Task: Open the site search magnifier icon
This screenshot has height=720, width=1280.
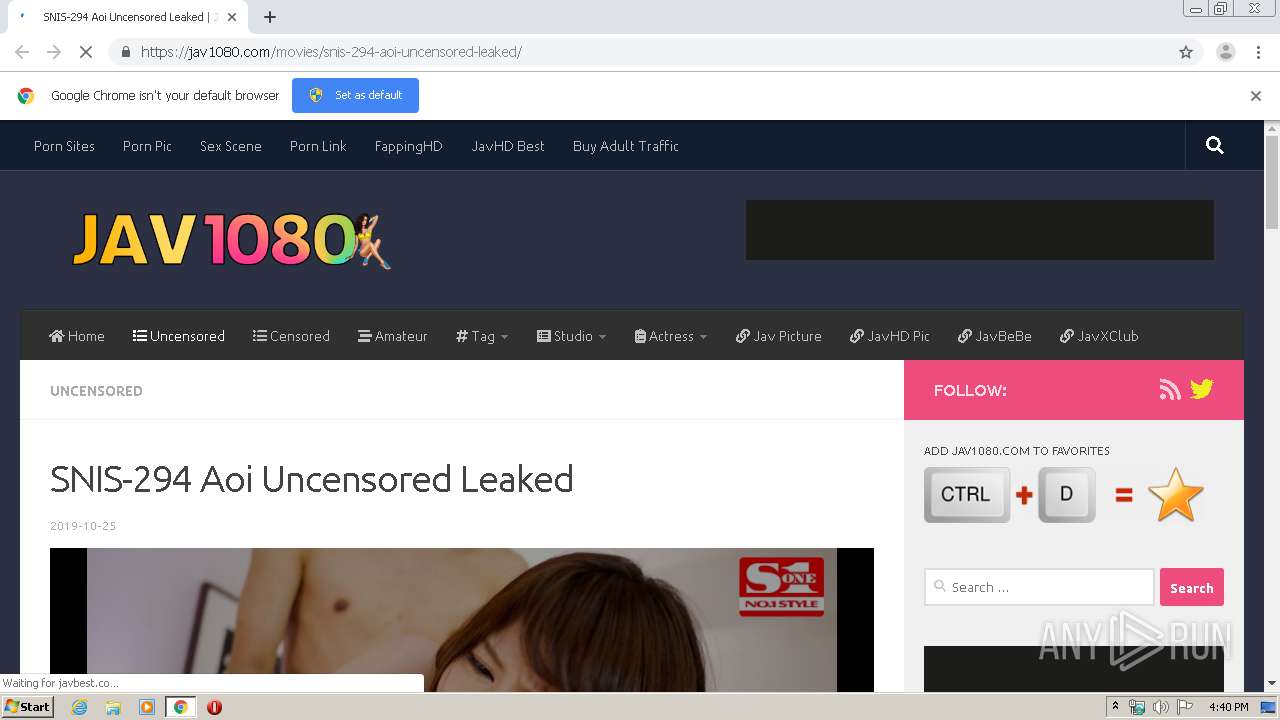Action: [x=1215, y=146]
